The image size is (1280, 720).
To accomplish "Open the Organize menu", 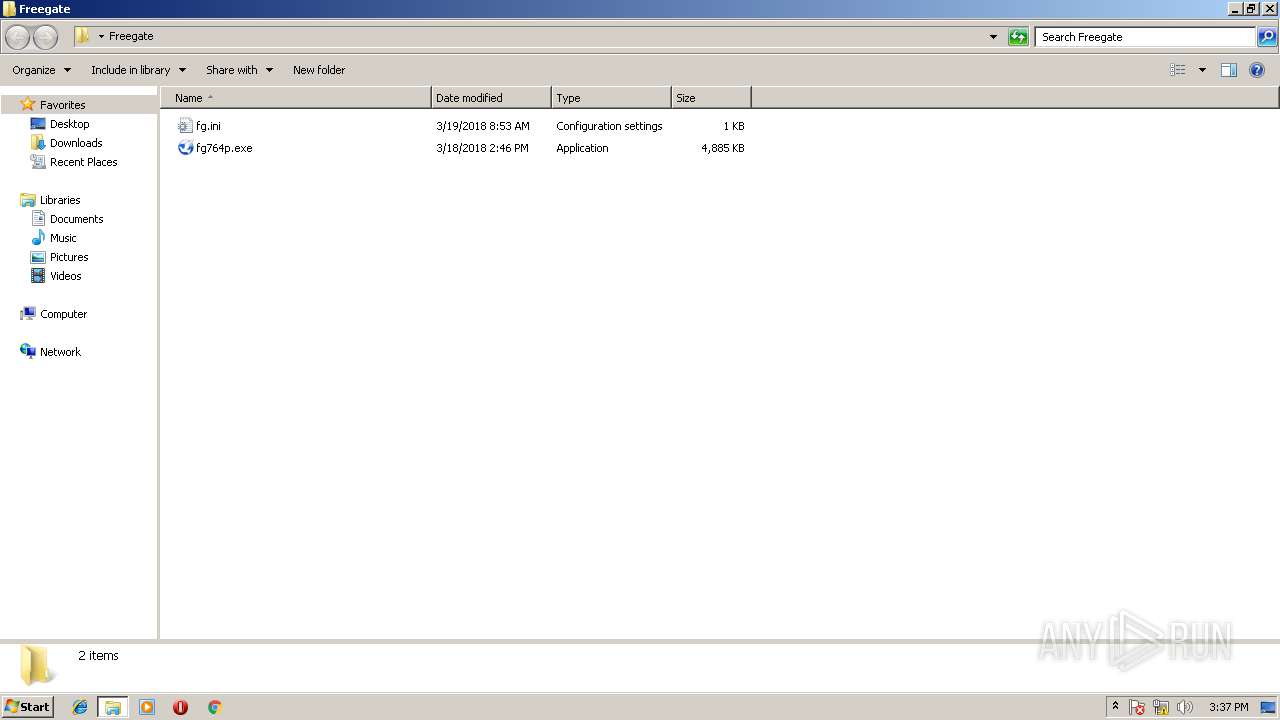I will click(x=41, y=70).
